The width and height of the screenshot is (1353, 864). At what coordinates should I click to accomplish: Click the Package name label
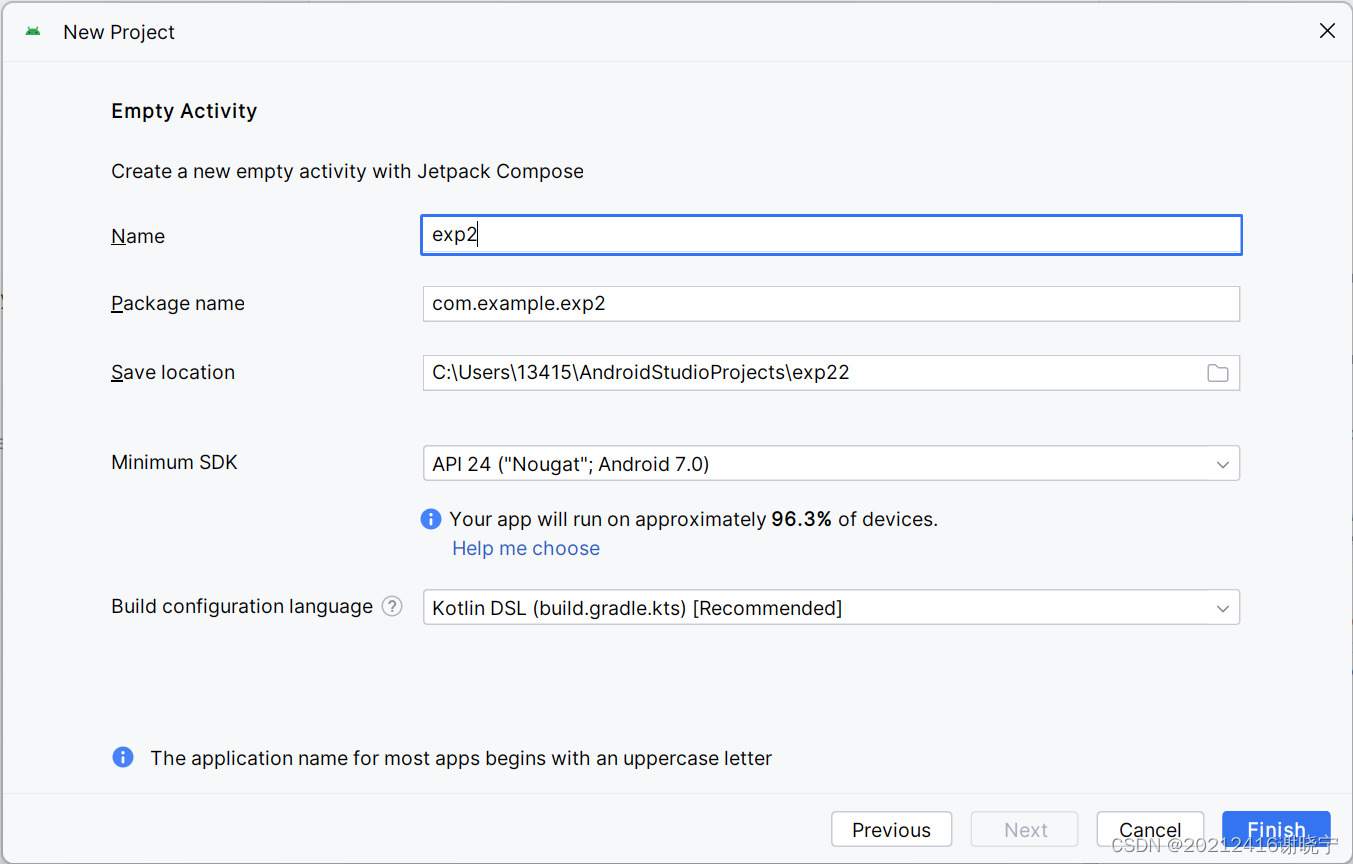click(x=178, y=303)
